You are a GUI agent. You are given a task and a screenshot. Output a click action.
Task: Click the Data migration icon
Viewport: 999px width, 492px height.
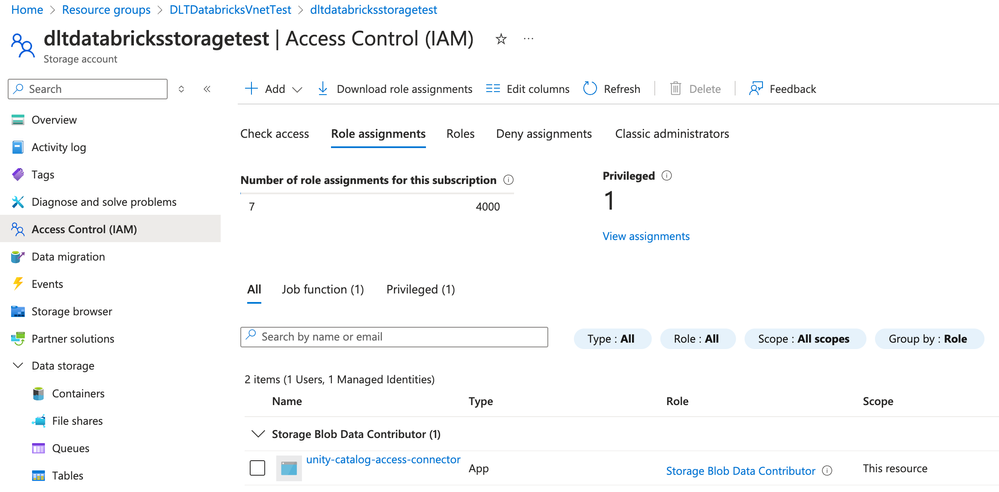pos(18,257)
